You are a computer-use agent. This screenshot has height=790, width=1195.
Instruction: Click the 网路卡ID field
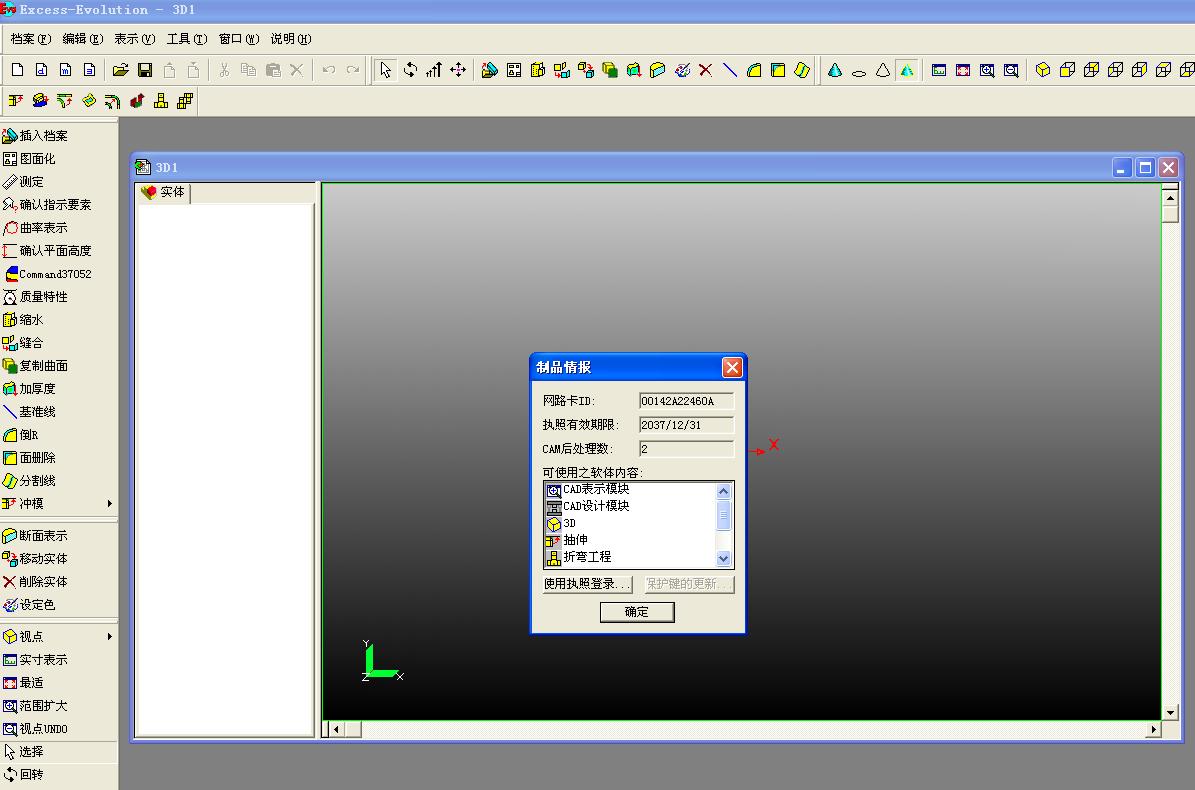click(686, 401)
